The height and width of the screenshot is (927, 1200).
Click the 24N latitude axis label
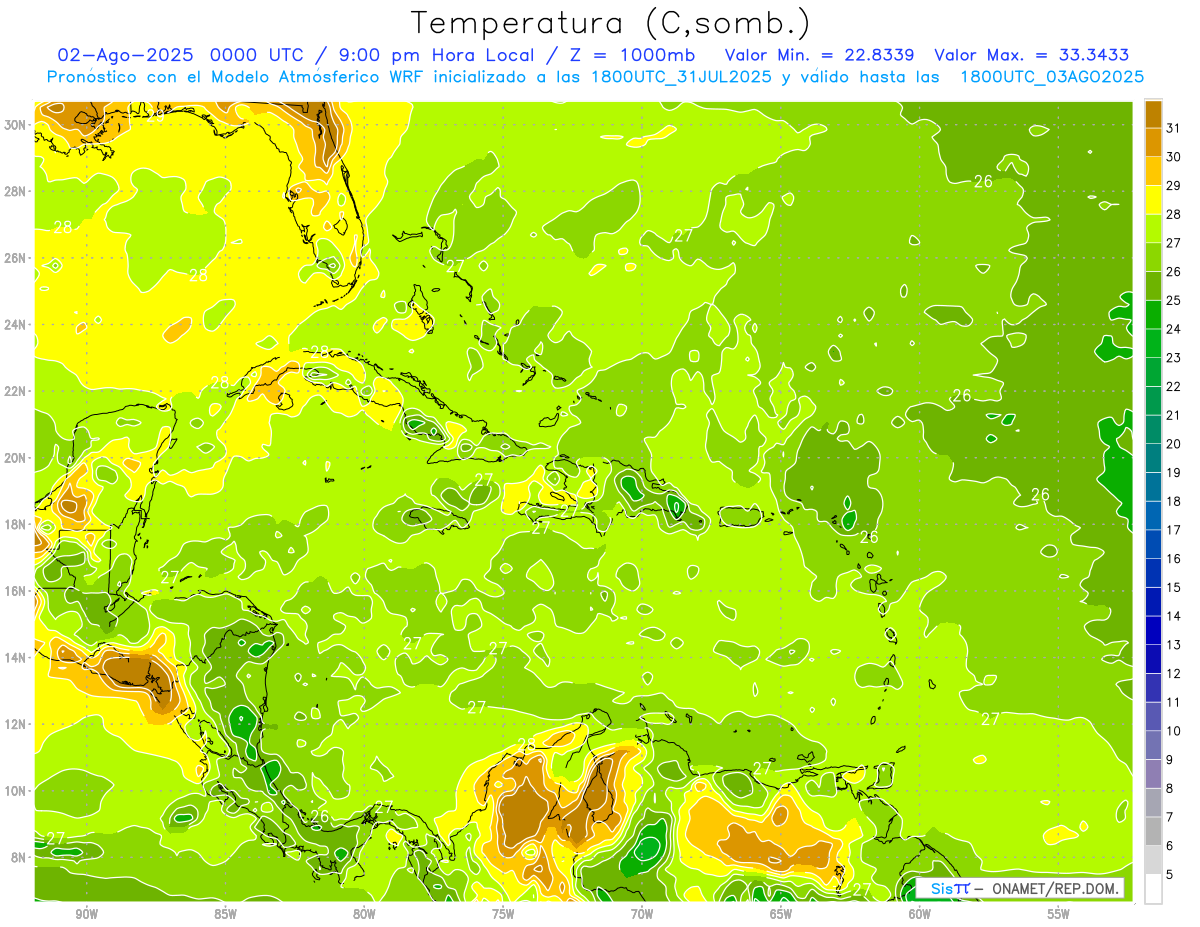click(x=15, y=325)
